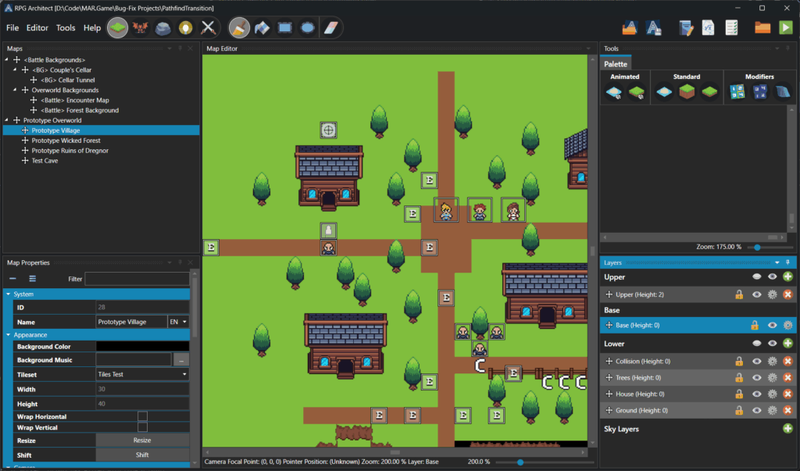The width and height of the screenshot is (800, 471).
Task: Open the EN language dropdown
Action: 178,322
